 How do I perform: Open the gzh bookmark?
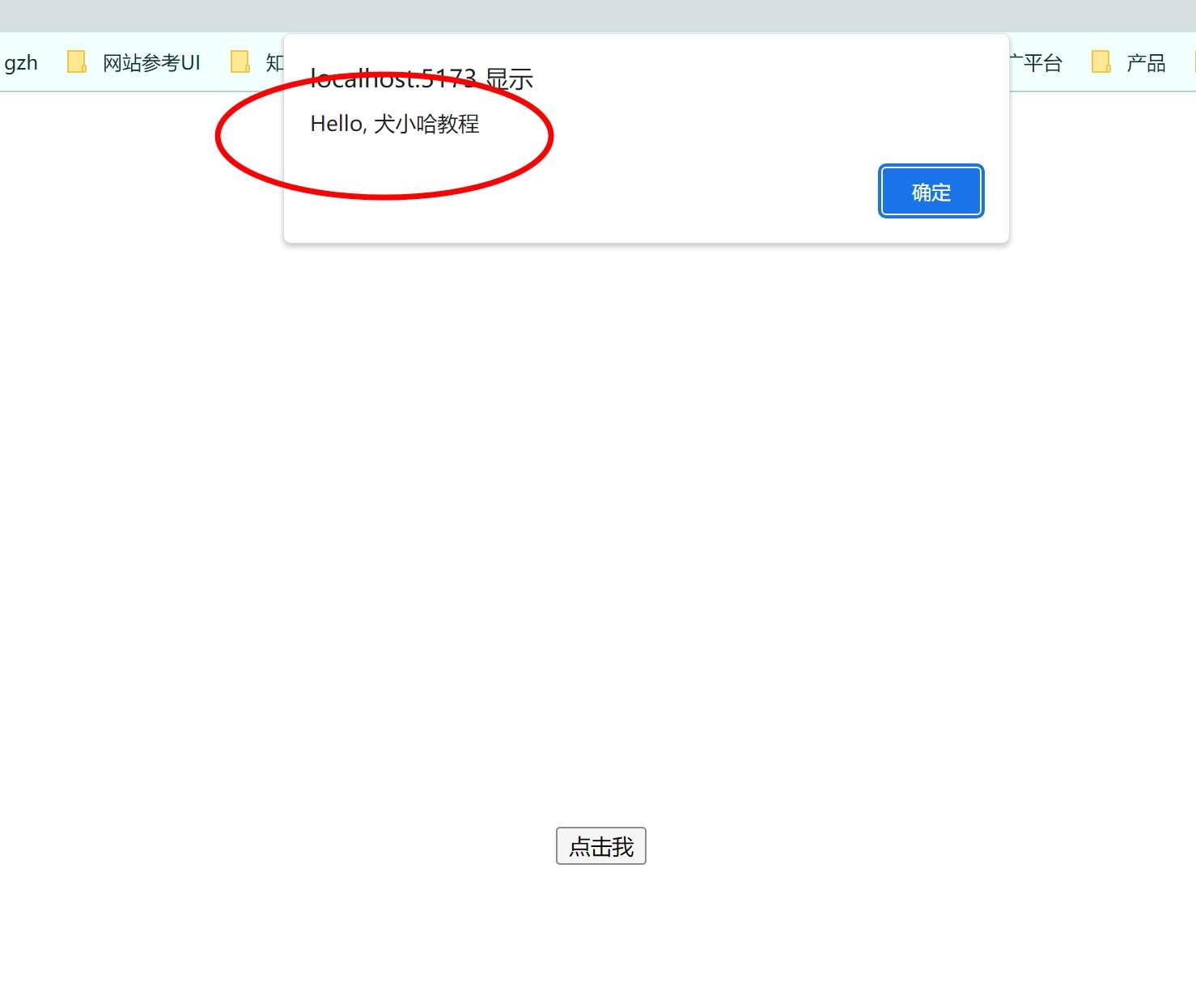[x=21, y=62]
